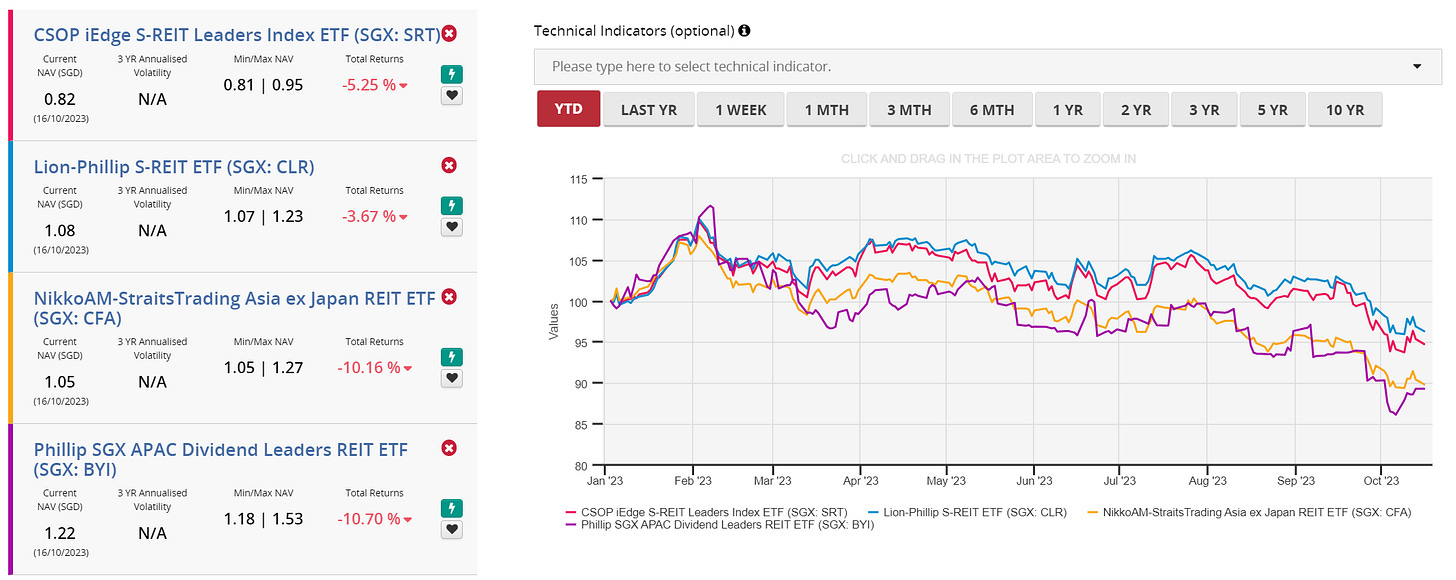Click -5.25 % total returns value
This screenshot has width=1456, height=580.
click(x=375, y=85)
